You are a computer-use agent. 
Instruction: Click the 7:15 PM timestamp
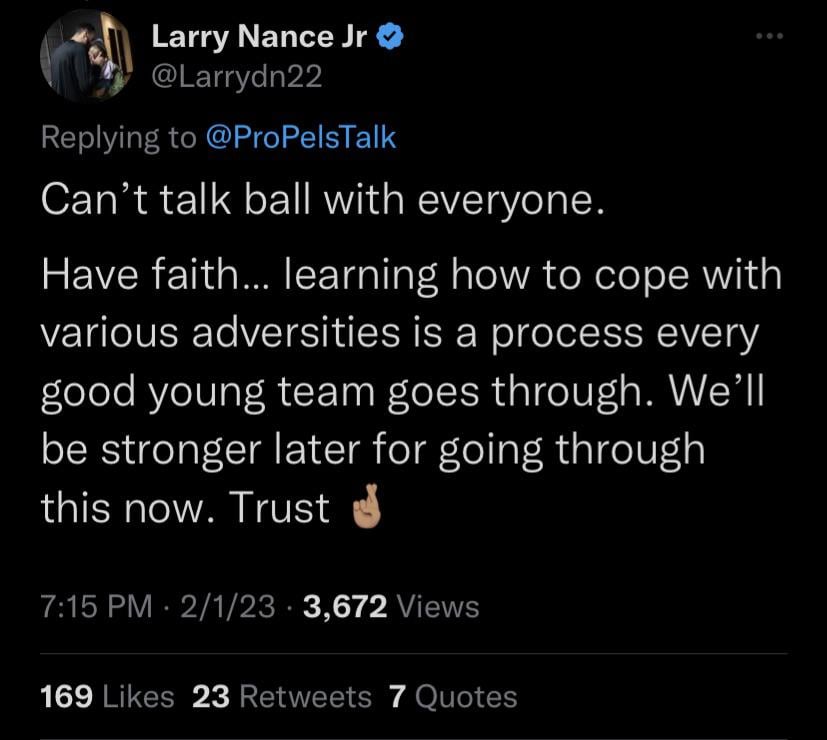tap(98, 606)
